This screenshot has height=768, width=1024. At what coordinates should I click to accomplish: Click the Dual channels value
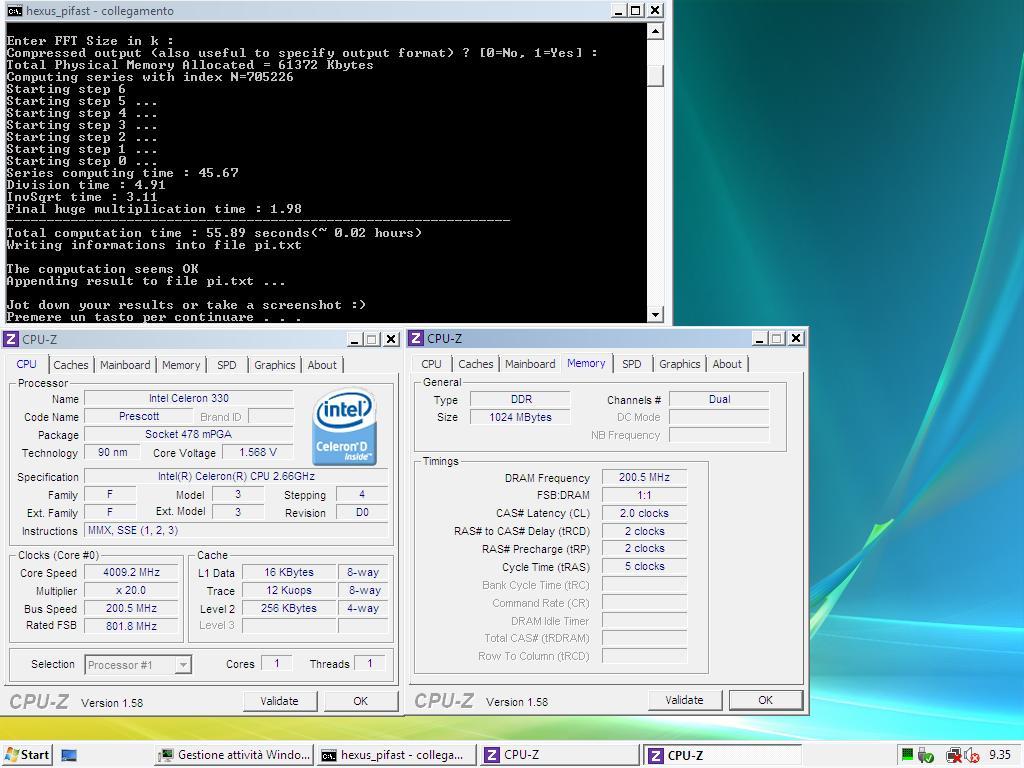(x=719, y=399)
